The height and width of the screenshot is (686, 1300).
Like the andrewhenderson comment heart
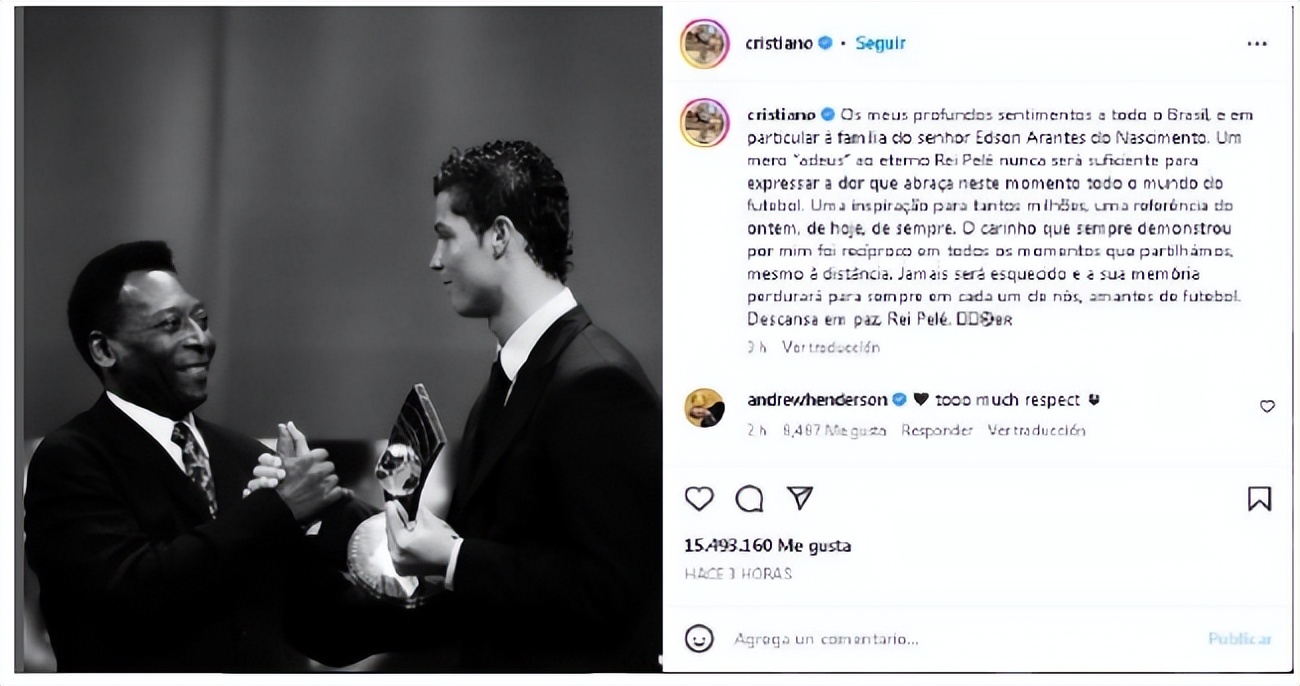pyautogui.click(x=1267, y=406)
